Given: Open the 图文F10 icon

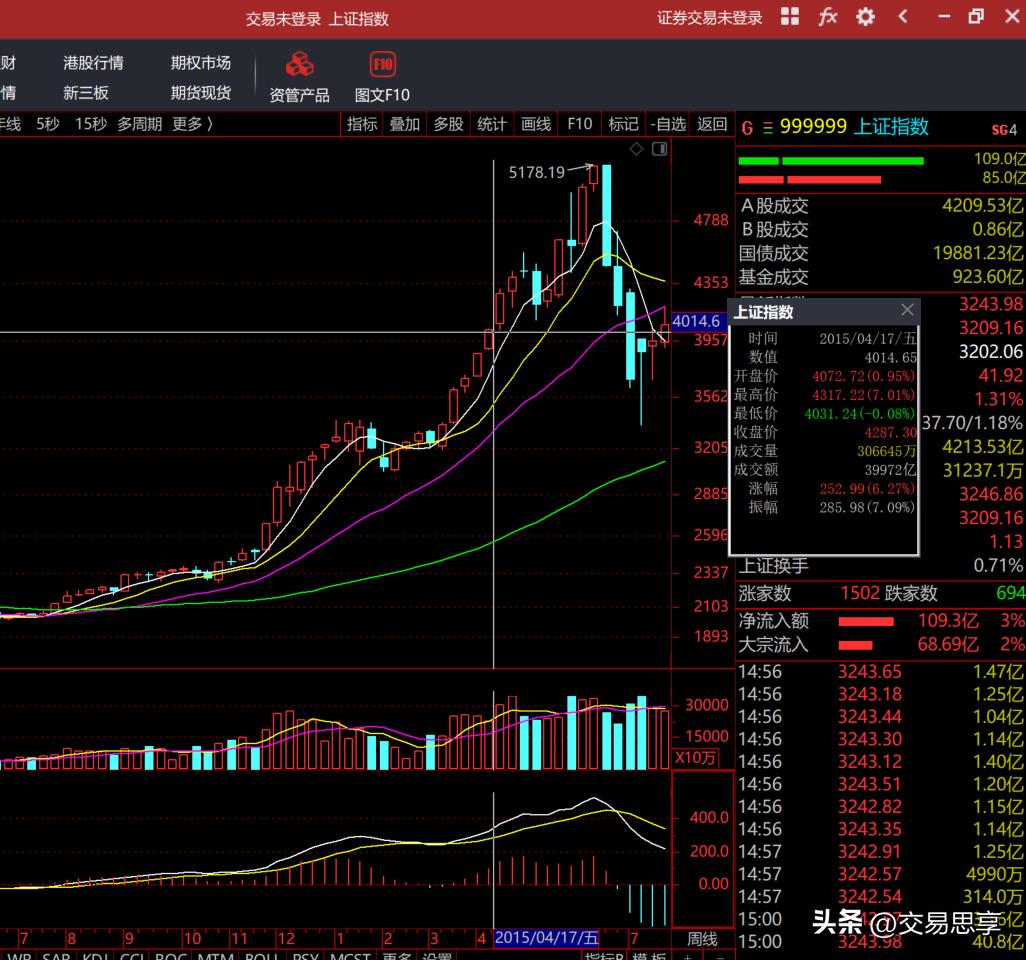Looking at the screenshot, I should 382,66.
